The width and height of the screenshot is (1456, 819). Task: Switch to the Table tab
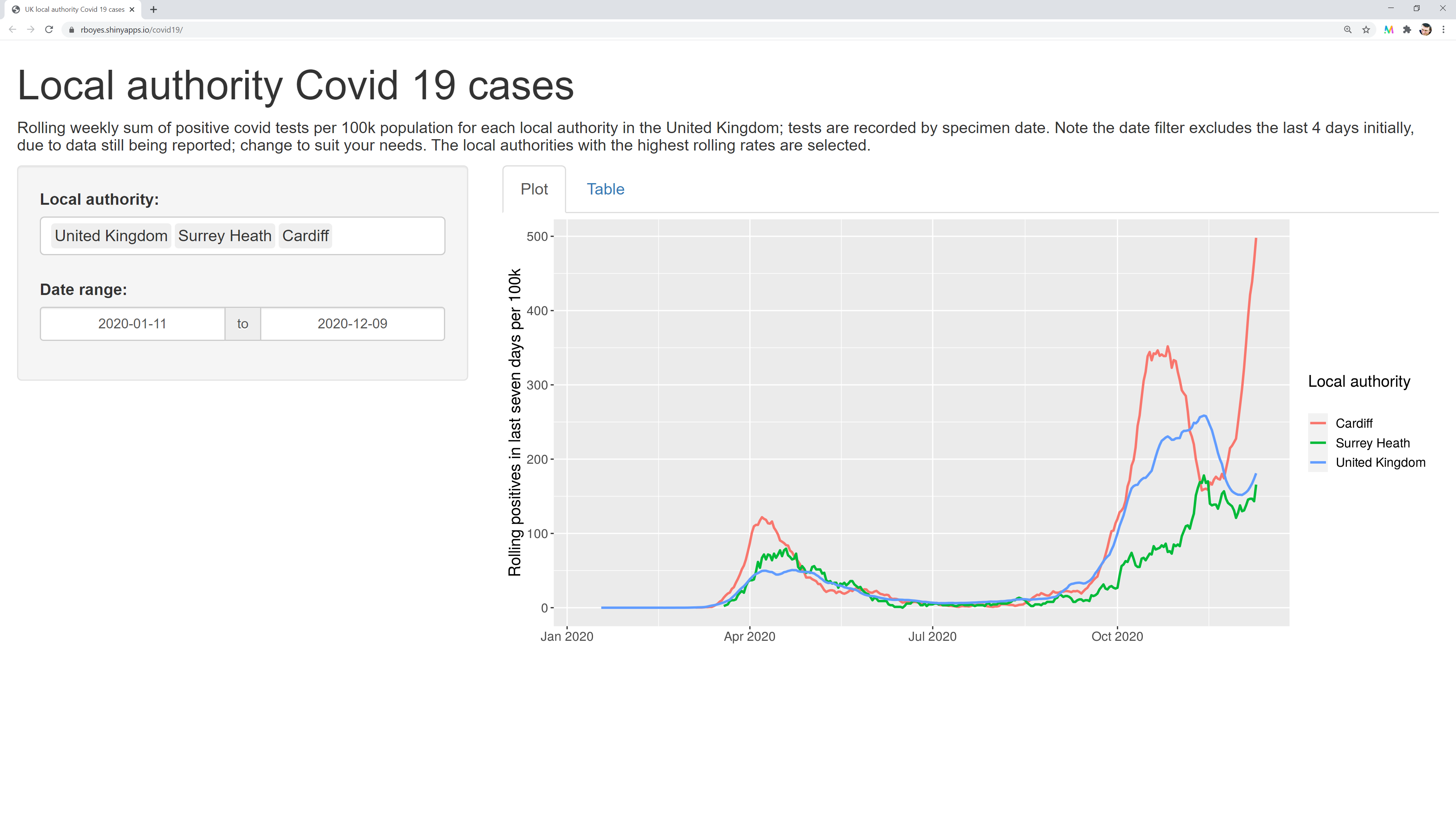point(605,189)
